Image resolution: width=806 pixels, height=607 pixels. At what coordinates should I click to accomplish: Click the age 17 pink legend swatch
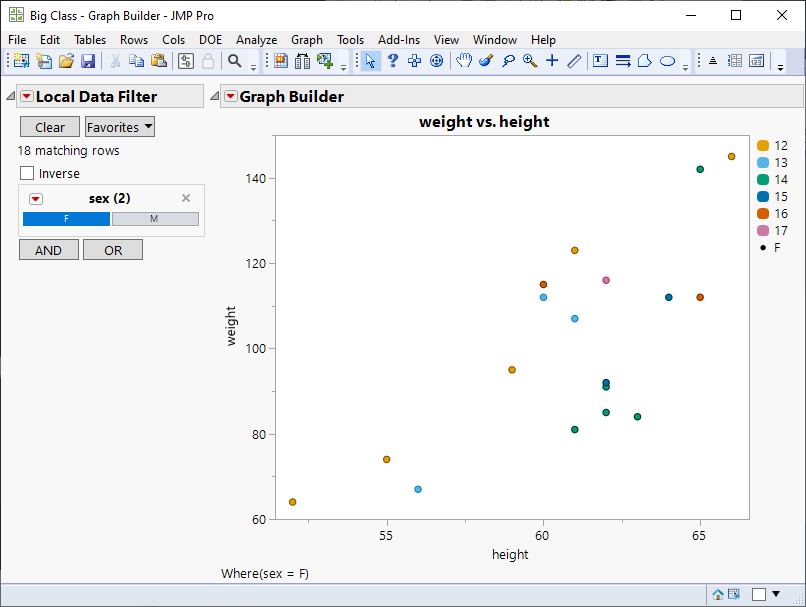coord(763,231)
